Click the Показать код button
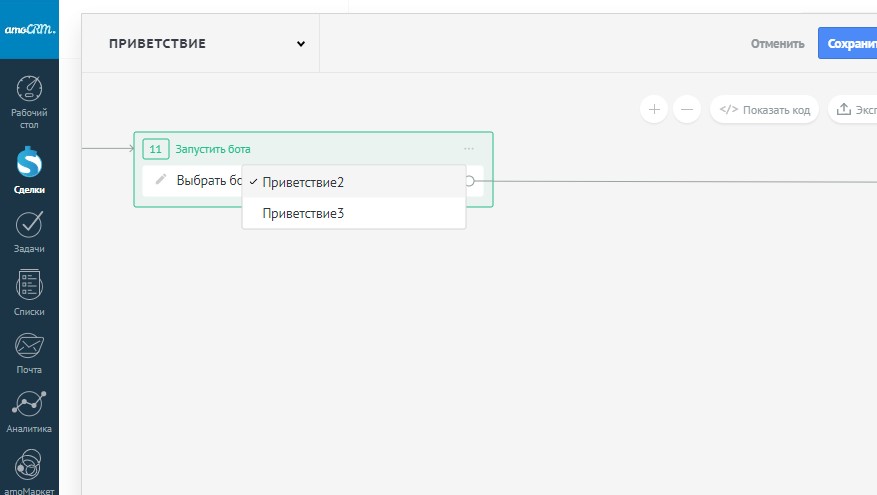Image resolution: width=877 pixels, height=495 pixels. [765, 109]
